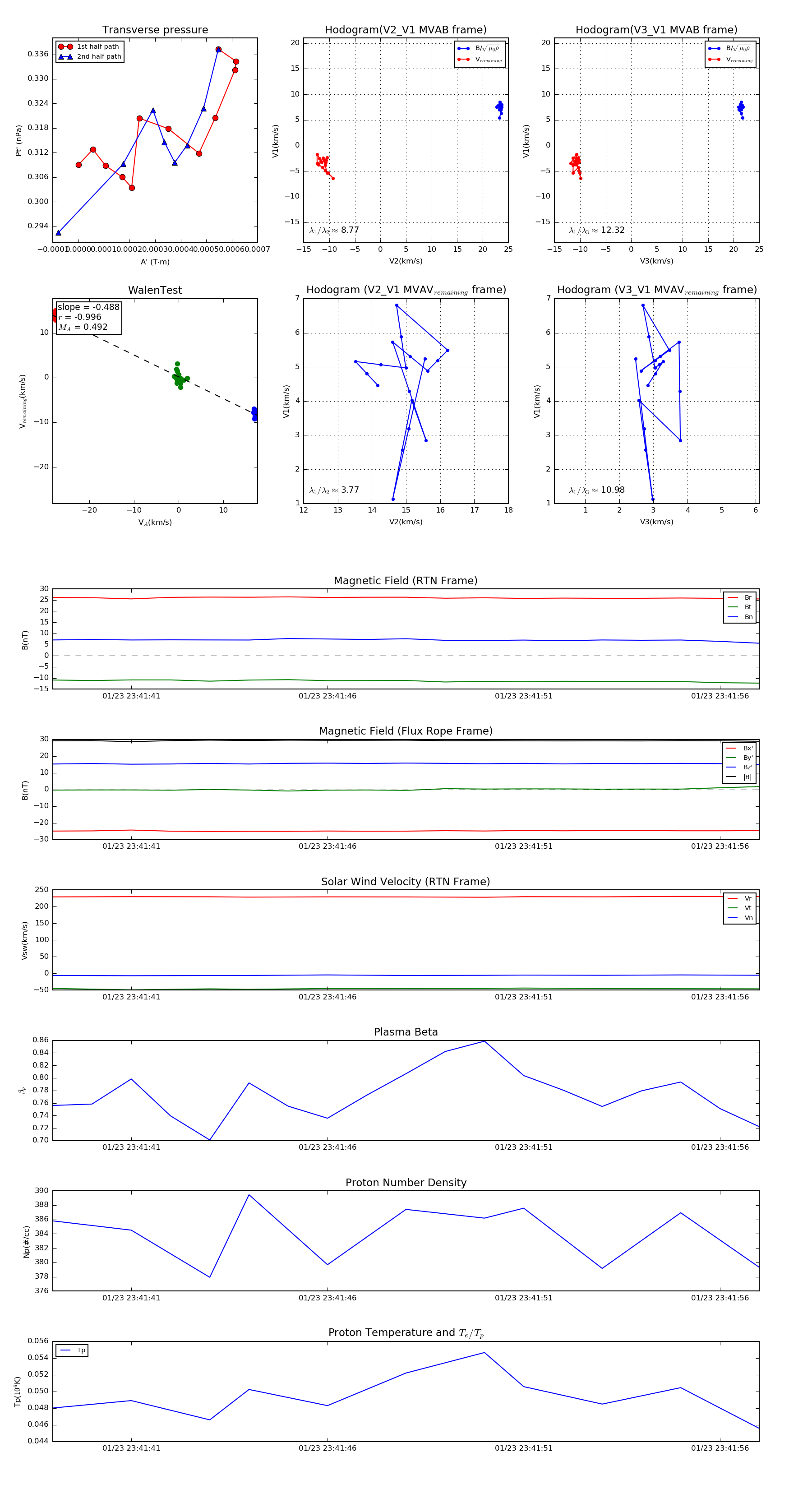Click the eigenvalue ratio annotation reading 3.77
The height and width of the screenshot is (1489, 812).
(334, 490)
